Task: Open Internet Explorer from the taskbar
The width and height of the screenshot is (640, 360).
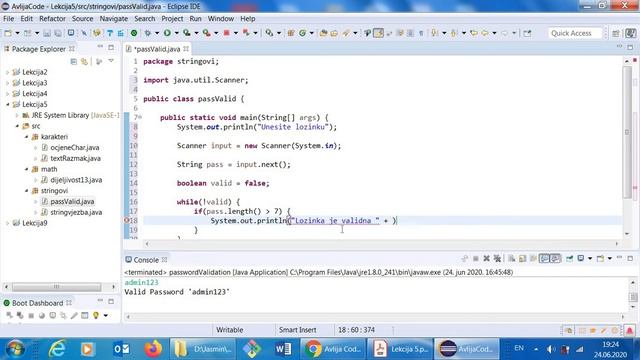Action: pyautogui.click(x=57, y=349)
